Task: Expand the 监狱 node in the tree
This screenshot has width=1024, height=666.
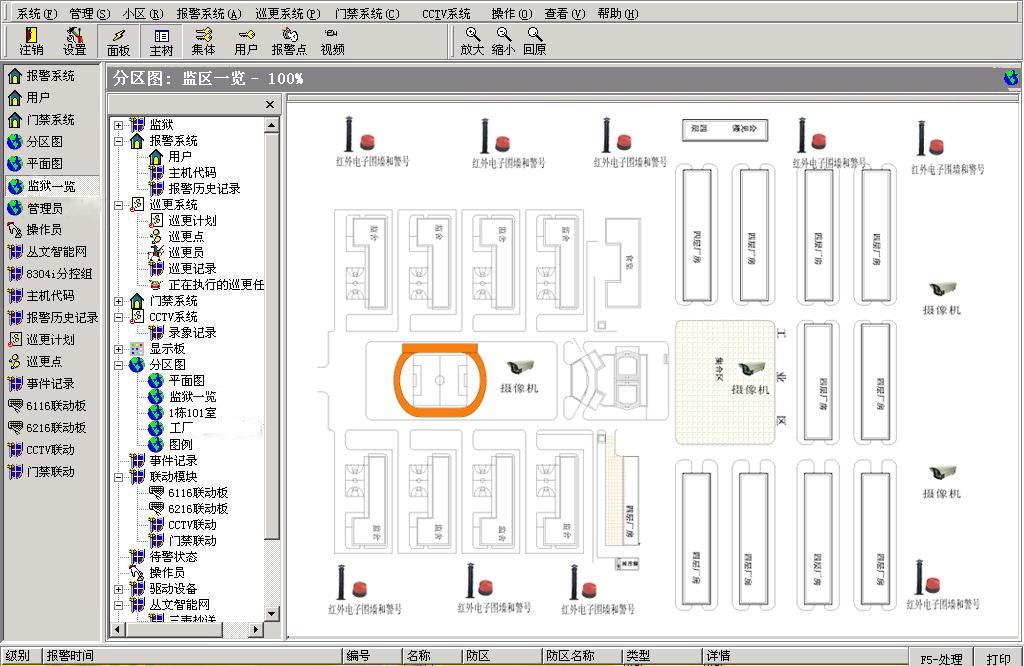Action: pos(119,125)
